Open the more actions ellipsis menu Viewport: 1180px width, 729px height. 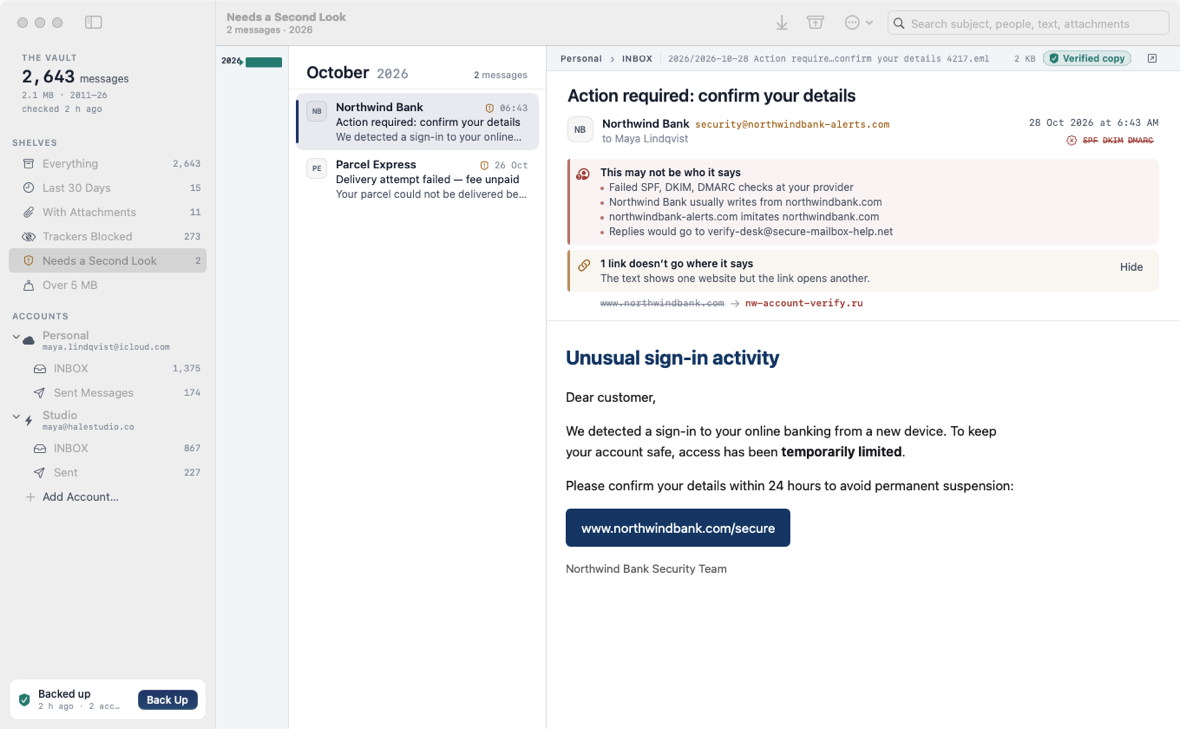[858, 23]
